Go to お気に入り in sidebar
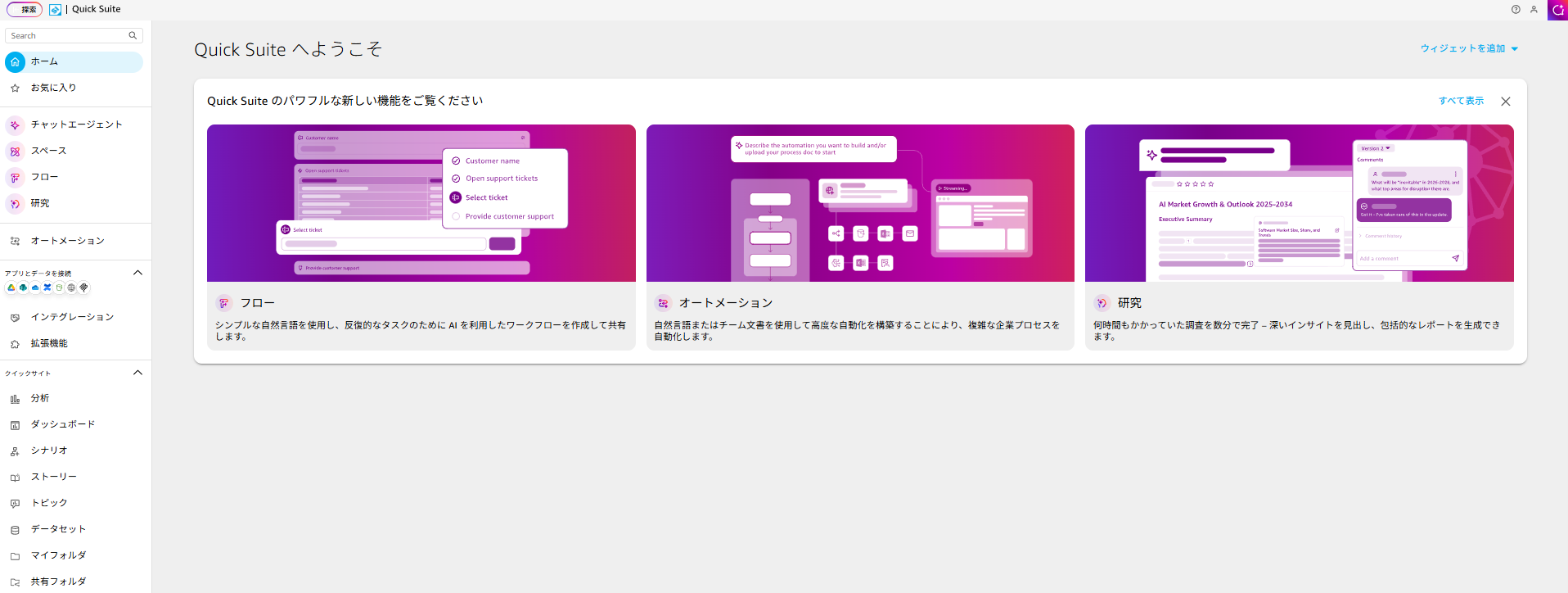Viewport: 1568px width, 593px height. (x=53, y=88)
